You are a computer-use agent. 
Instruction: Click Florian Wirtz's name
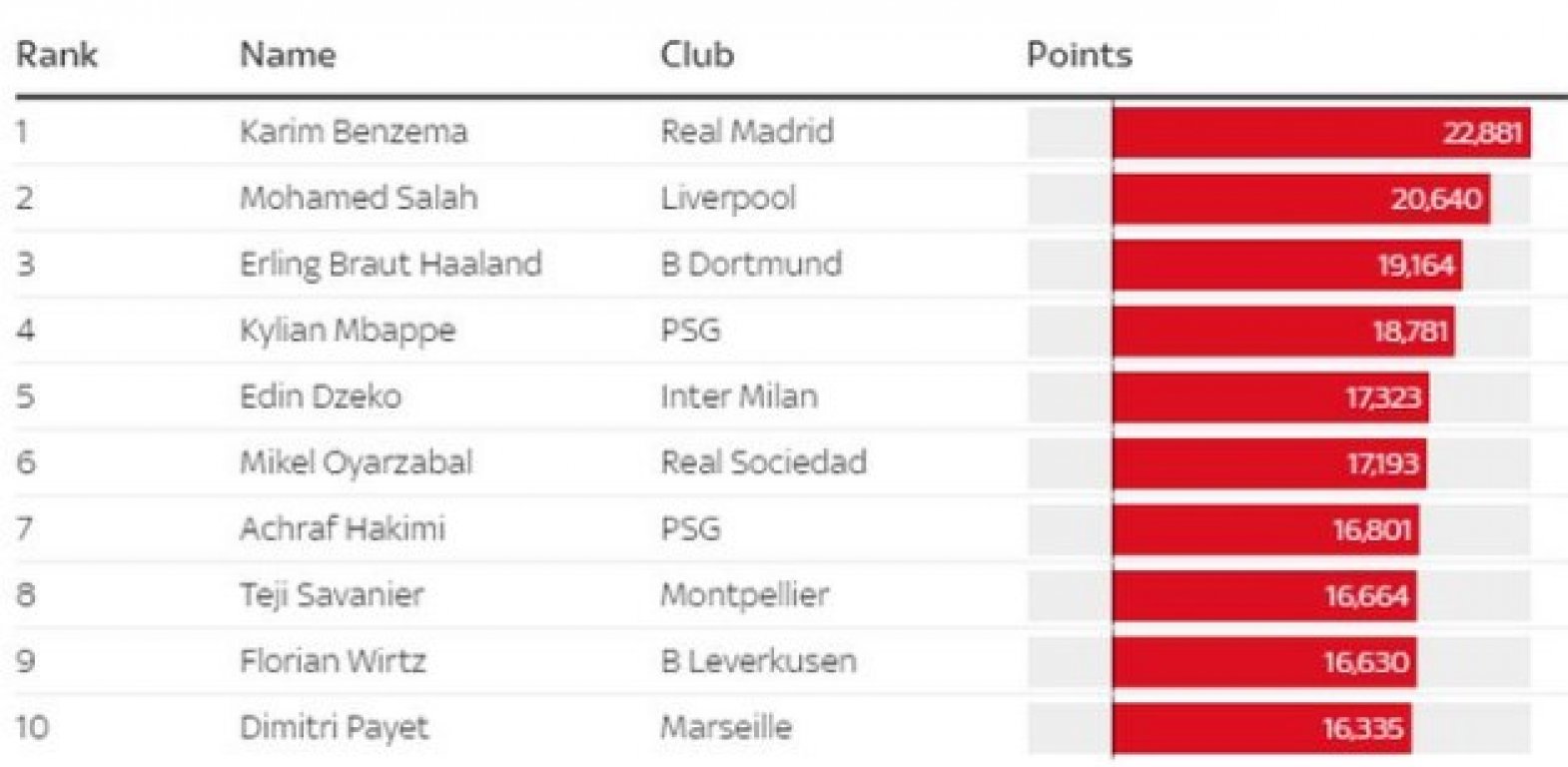pyautogui.click(x=333, y=660)
